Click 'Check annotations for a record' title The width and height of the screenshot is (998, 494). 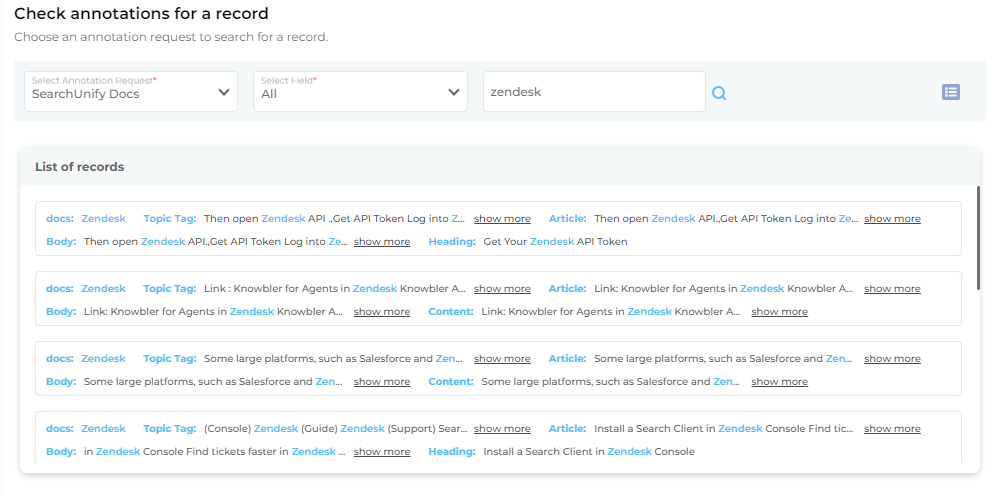[x=141, y=13]
